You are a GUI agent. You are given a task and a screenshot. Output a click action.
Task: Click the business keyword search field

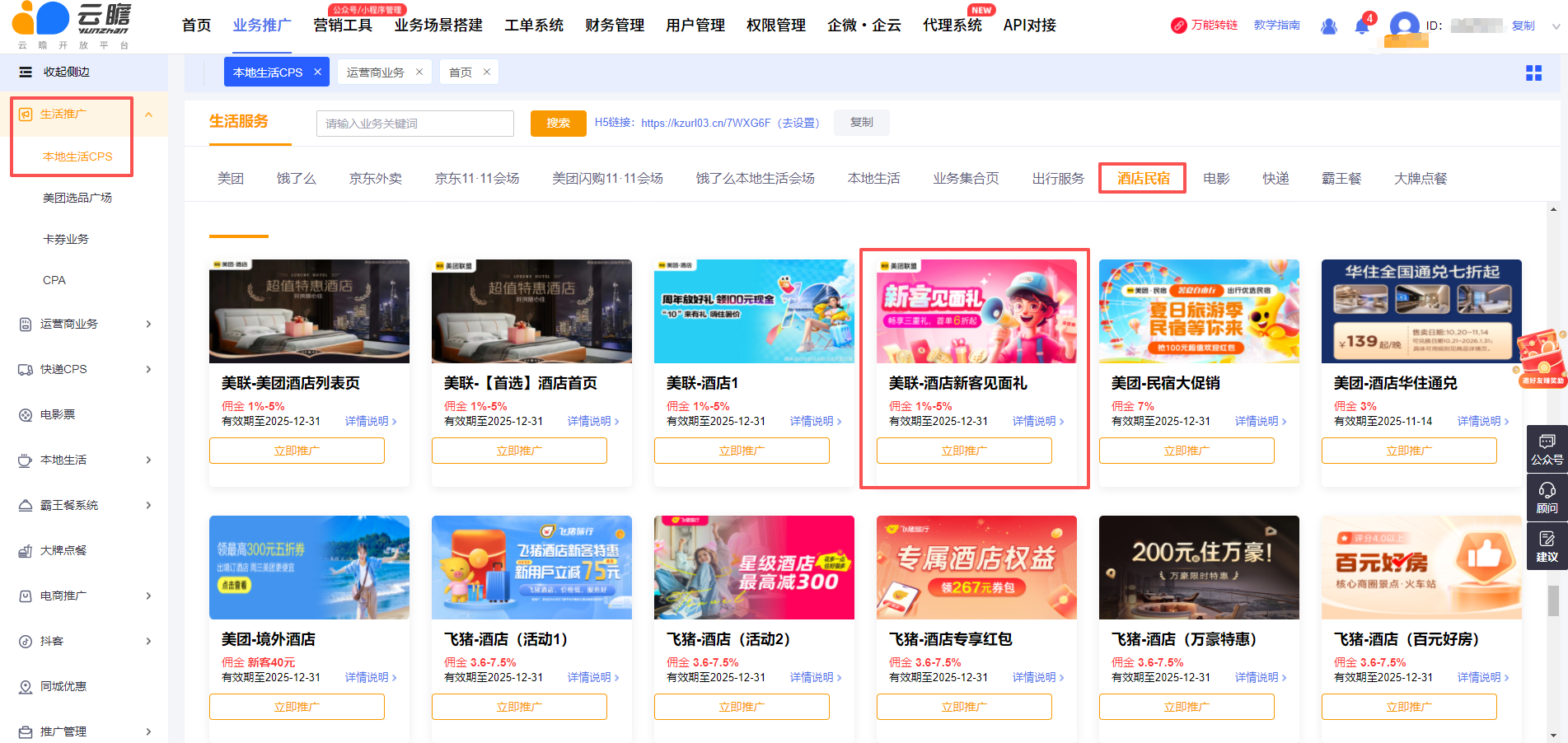[414, 124]
